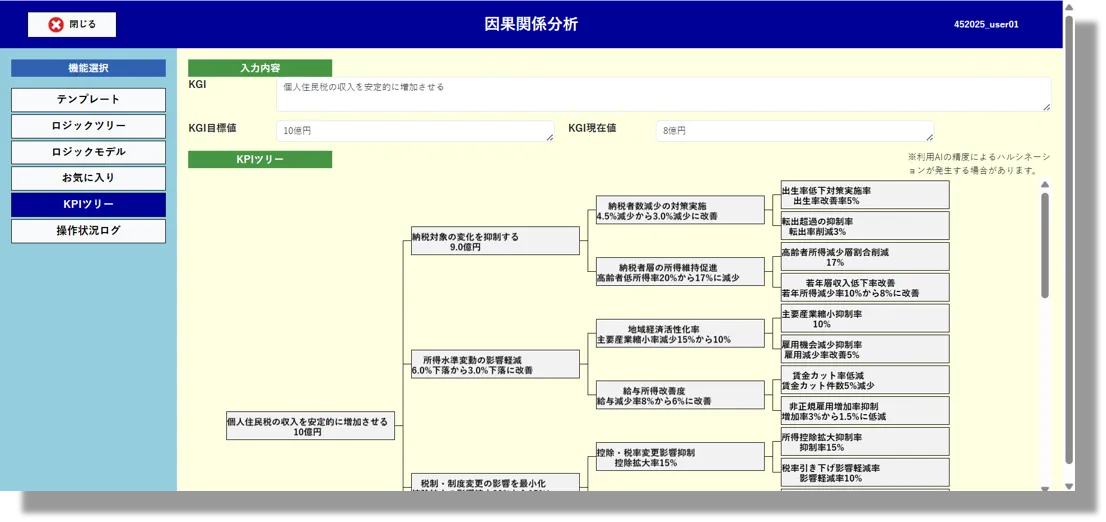Click the 出生率低下対策実施率 leaf node
This screenshot has height=522, width=1106.
864,195
